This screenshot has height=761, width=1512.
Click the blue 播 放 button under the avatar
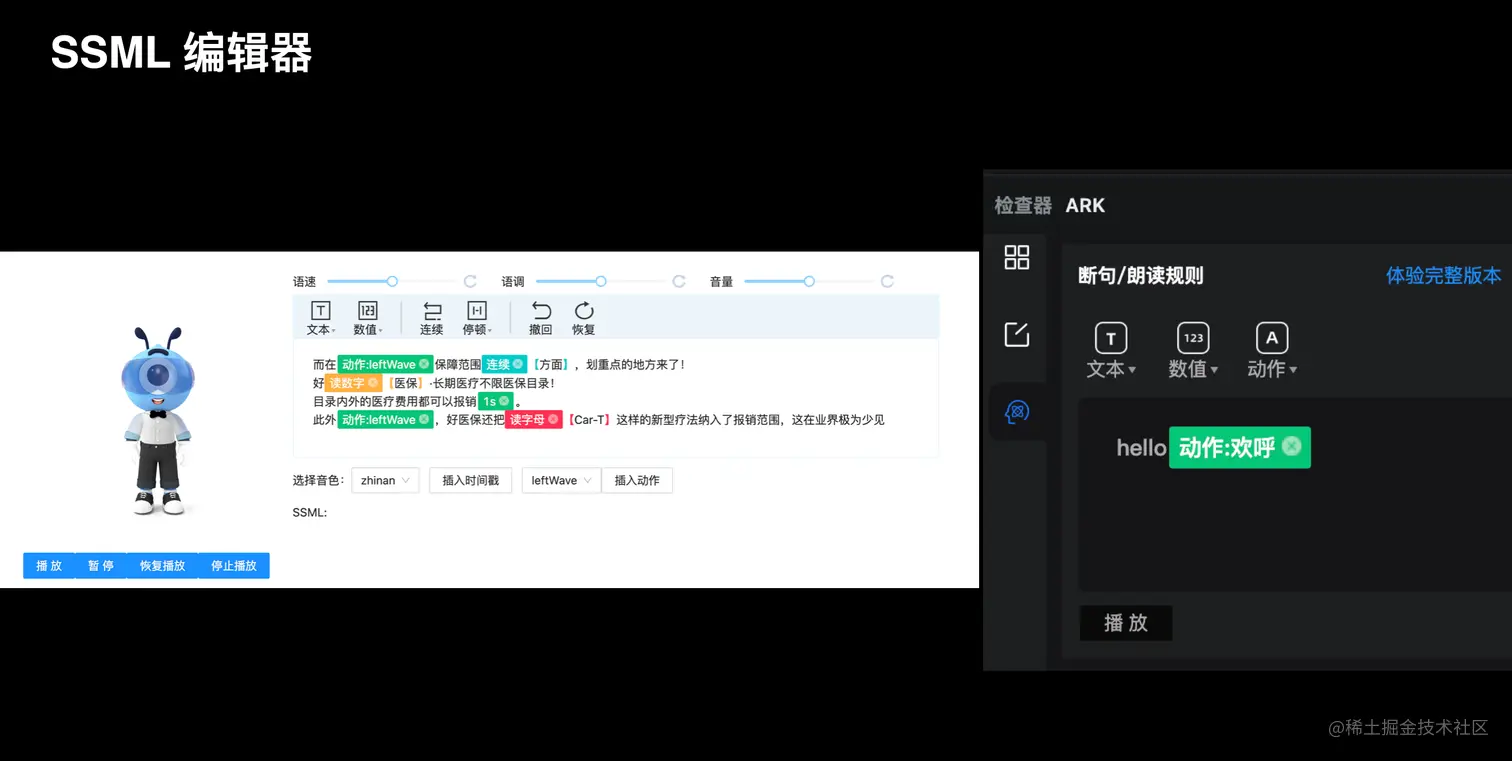49,566
